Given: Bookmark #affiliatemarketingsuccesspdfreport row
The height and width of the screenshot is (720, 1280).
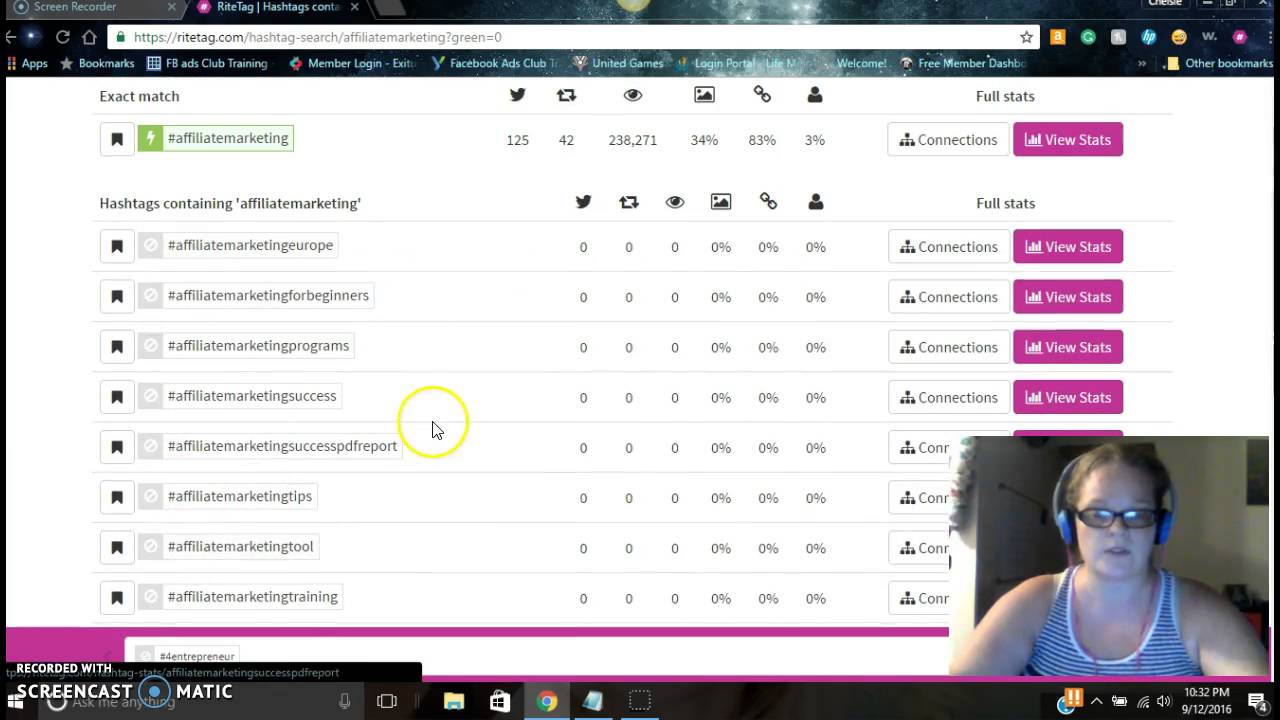Looking at the screenshot, I should click(x=117, y=447).
